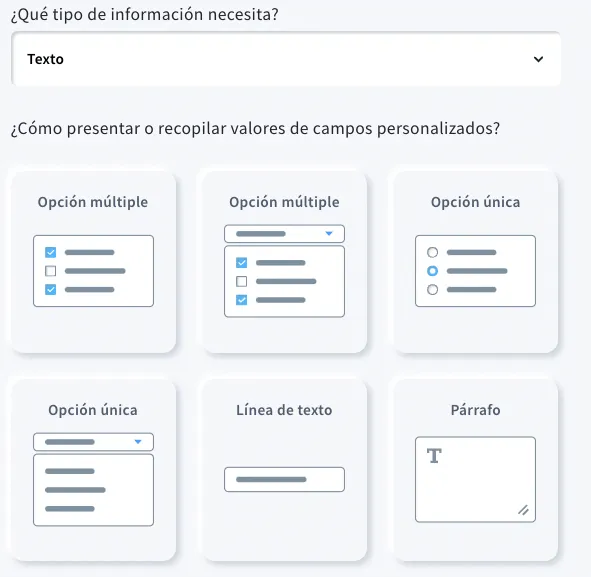Click the multi-select dropdown illustration icon
Viewport: 591px width, 577px height.
[x=284, y=271]
